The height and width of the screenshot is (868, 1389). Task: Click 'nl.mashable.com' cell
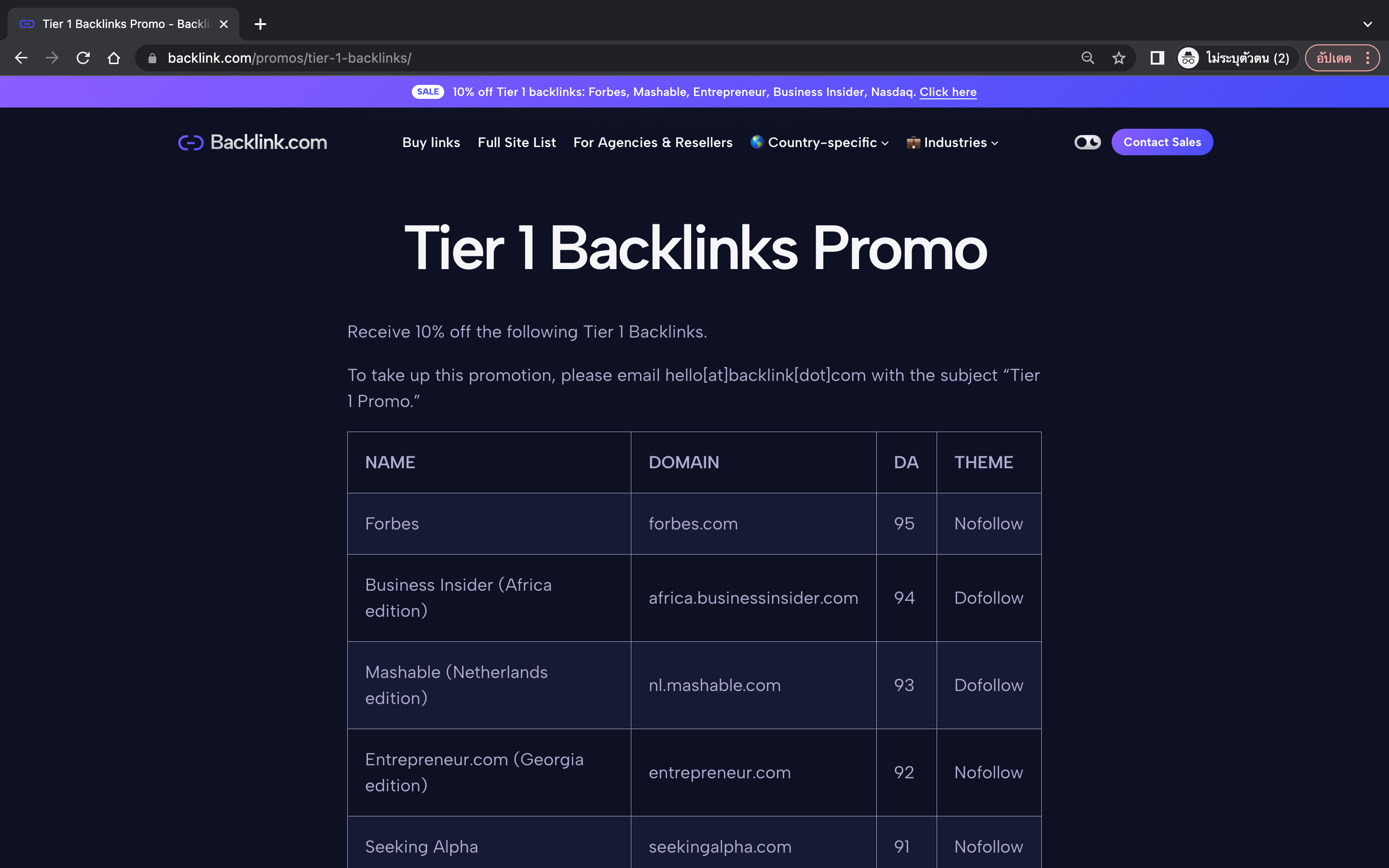click(754, 685)
